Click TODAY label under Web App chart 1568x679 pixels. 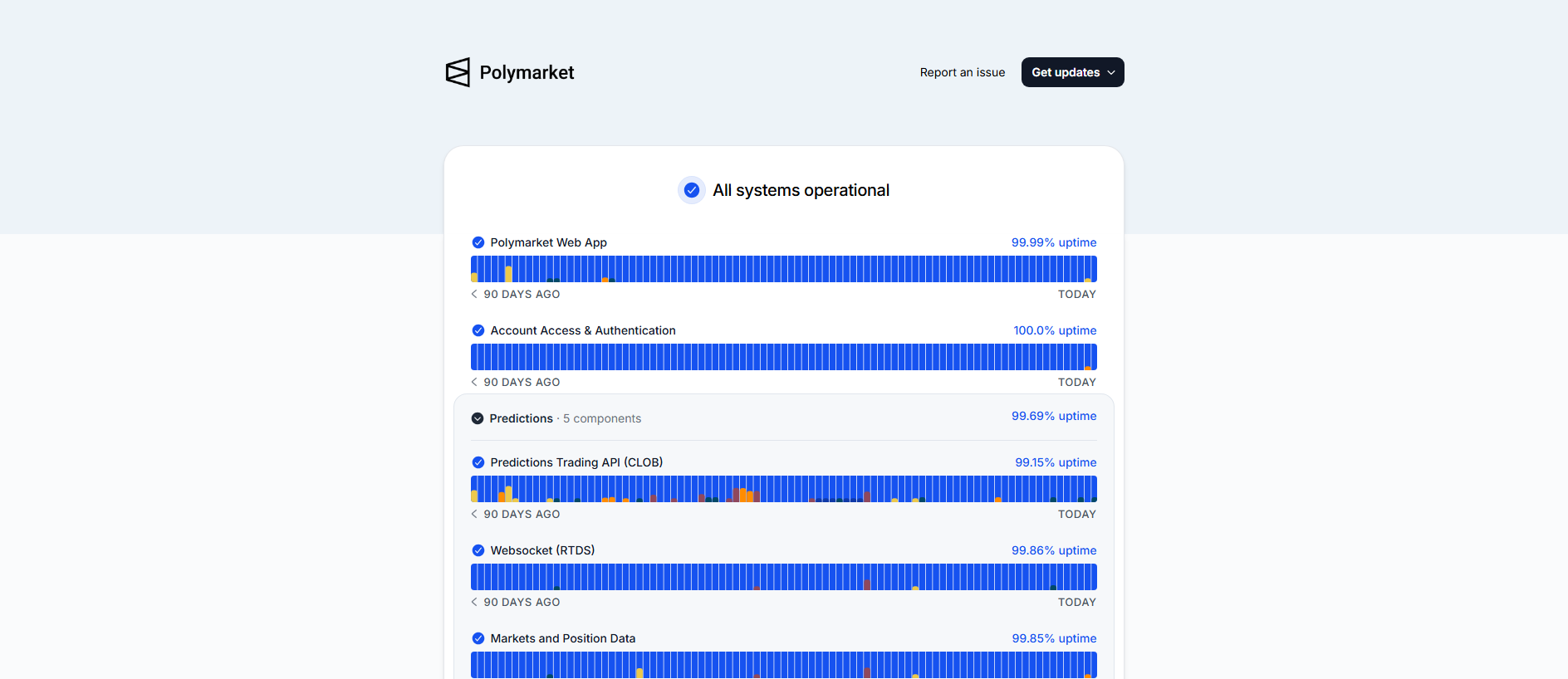1077,294
